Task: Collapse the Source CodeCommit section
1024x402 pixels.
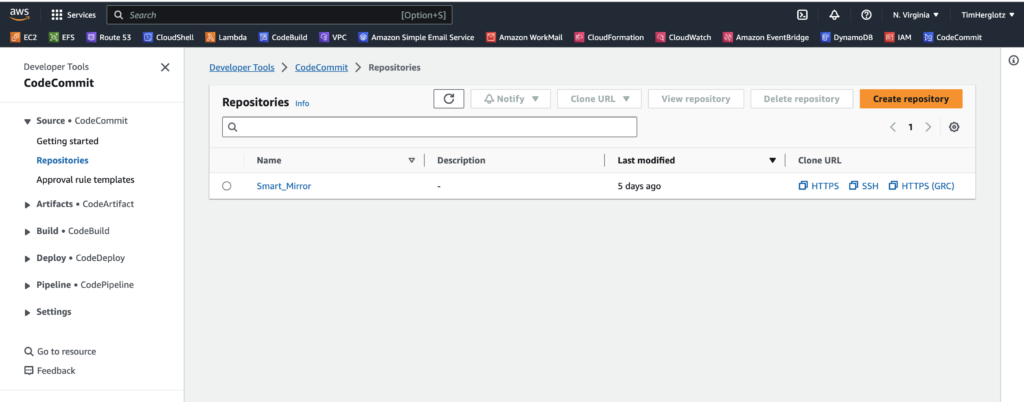Action: tap(27, 121)
